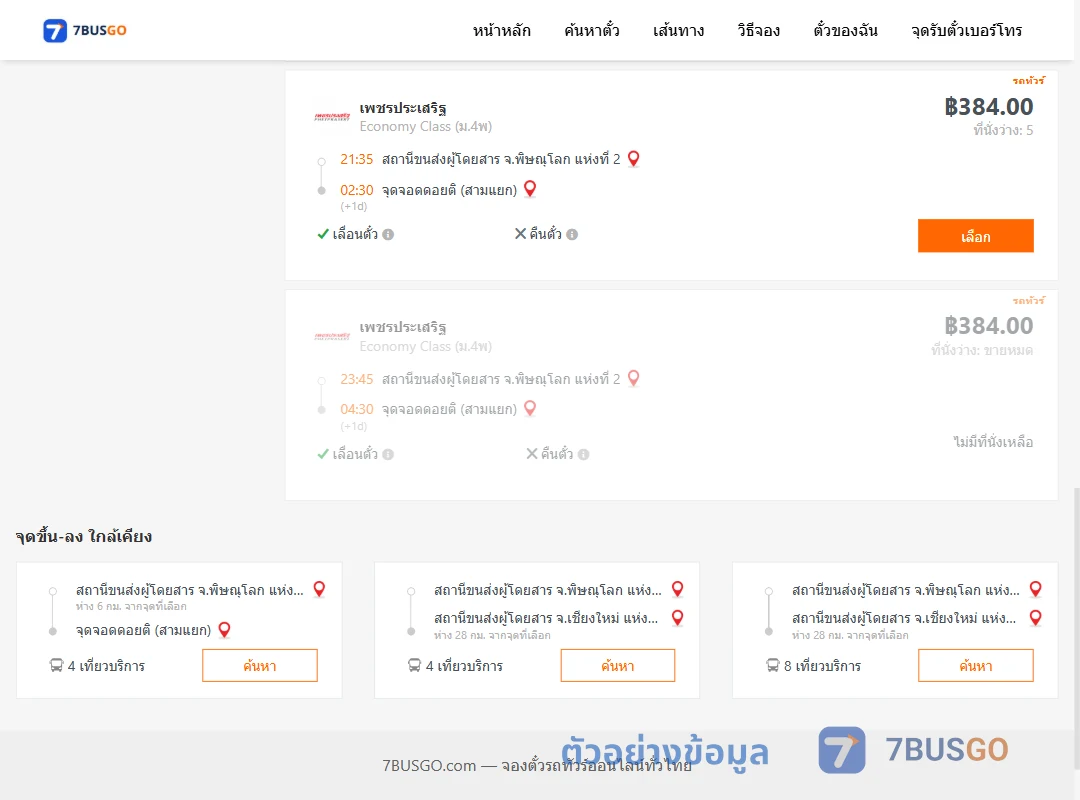Show เลื่อนตั๋ว info icon on 23:45 trip
The image size is (1080, 800).
pos(388,454)
